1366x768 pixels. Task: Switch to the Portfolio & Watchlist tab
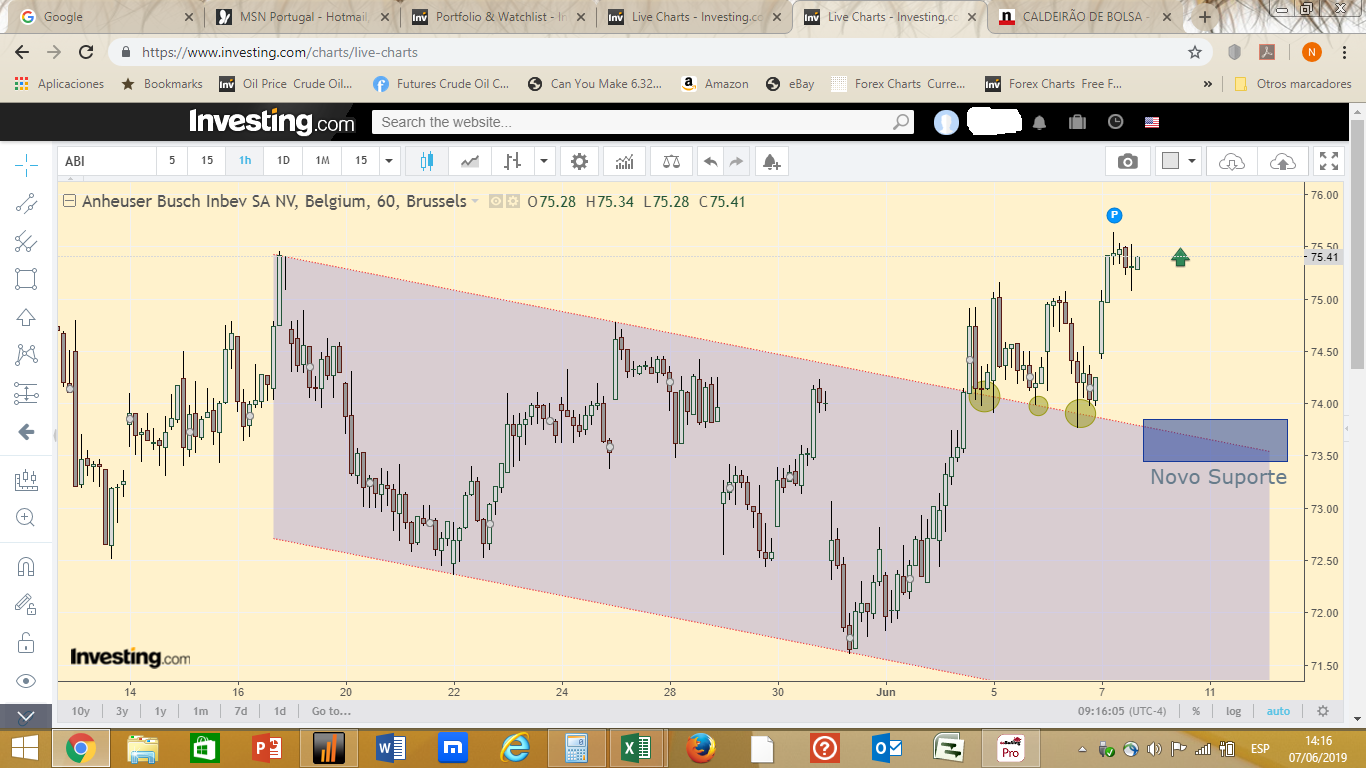pos(500,17)
